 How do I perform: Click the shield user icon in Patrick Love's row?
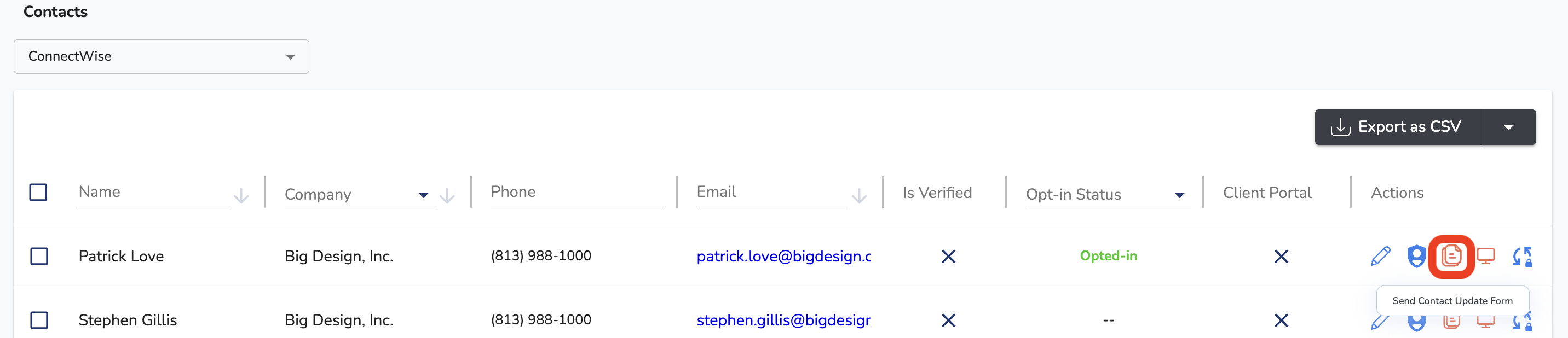pyautogui.click(x=1416, y=256)
